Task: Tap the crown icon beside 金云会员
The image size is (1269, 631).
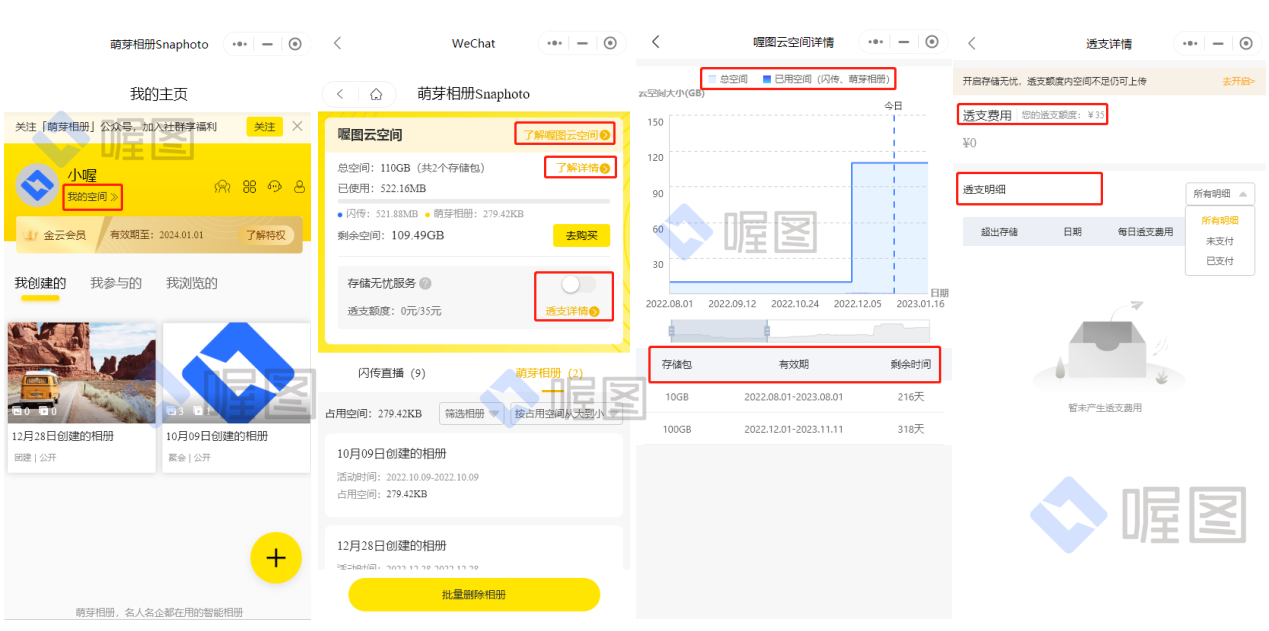Action: click(x=31, y=235)
